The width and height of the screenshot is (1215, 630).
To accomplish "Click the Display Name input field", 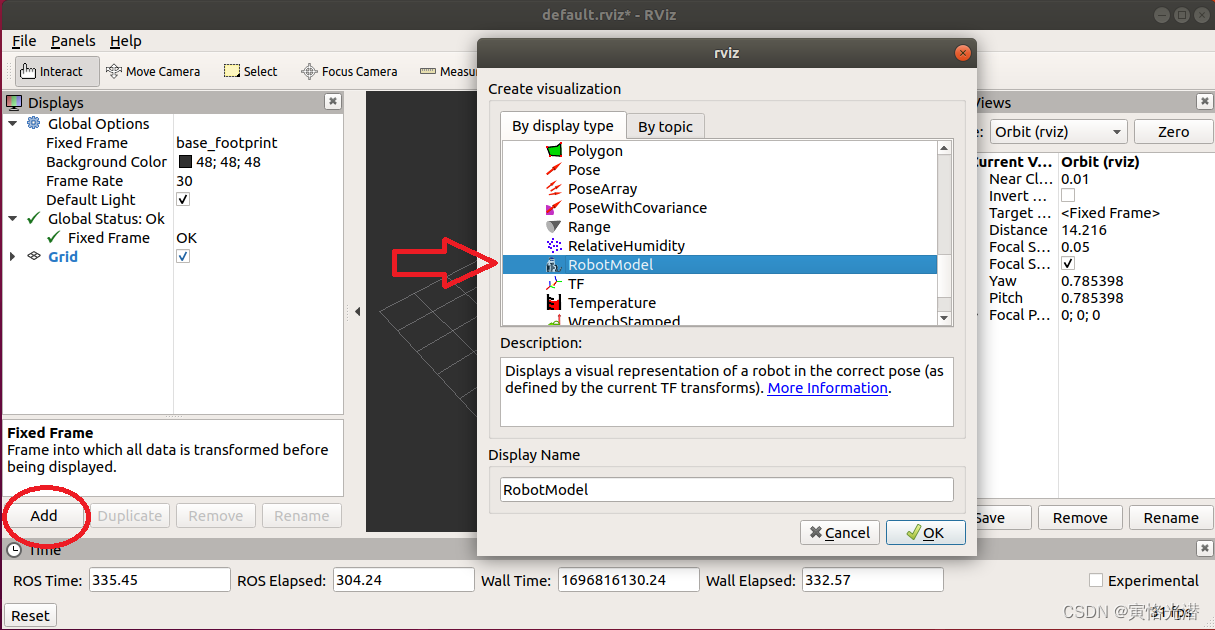I will pyautogui.click(x=727, y=490).
